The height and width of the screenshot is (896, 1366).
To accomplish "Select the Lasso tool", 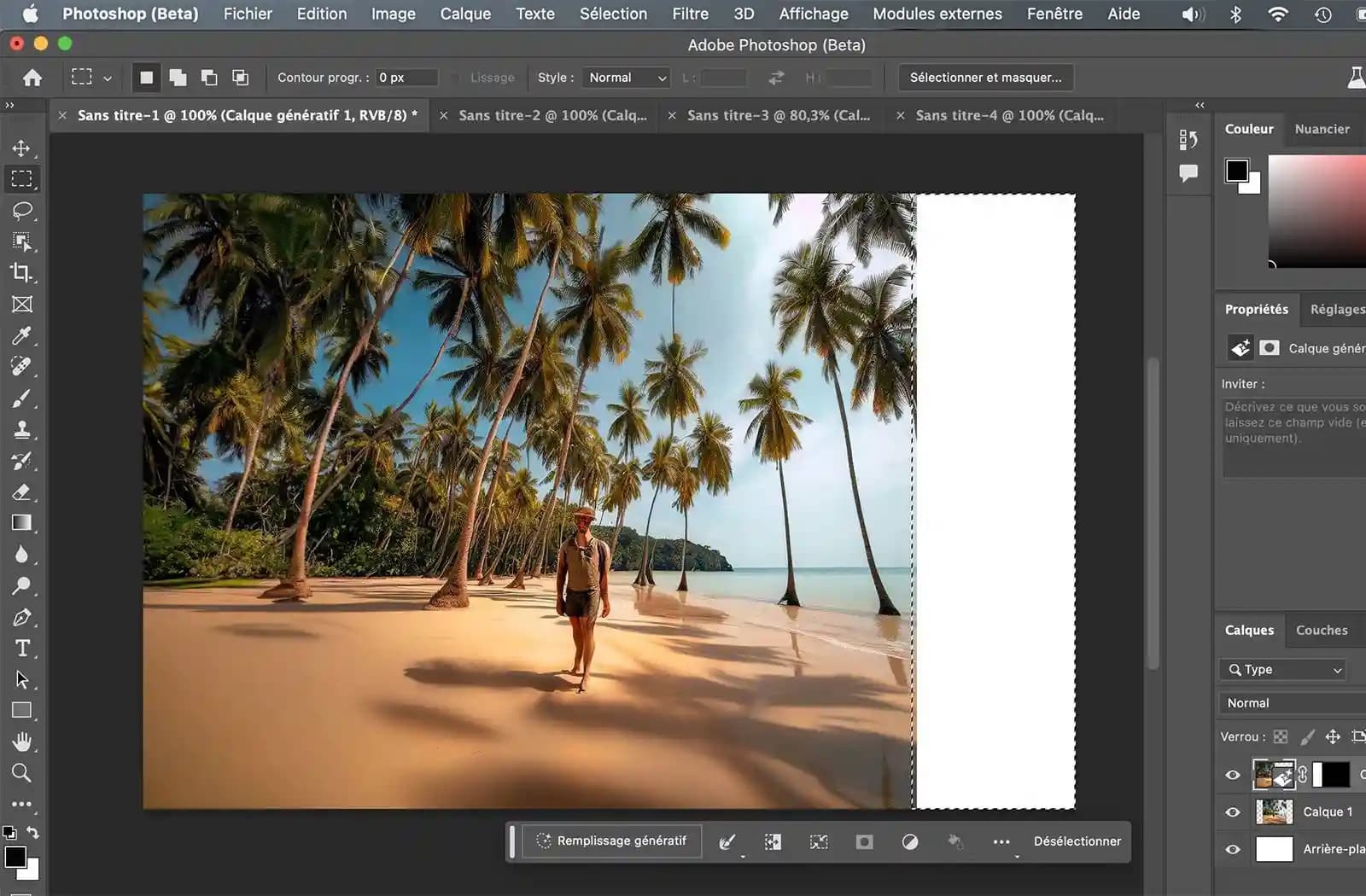I will coord(21,211).
